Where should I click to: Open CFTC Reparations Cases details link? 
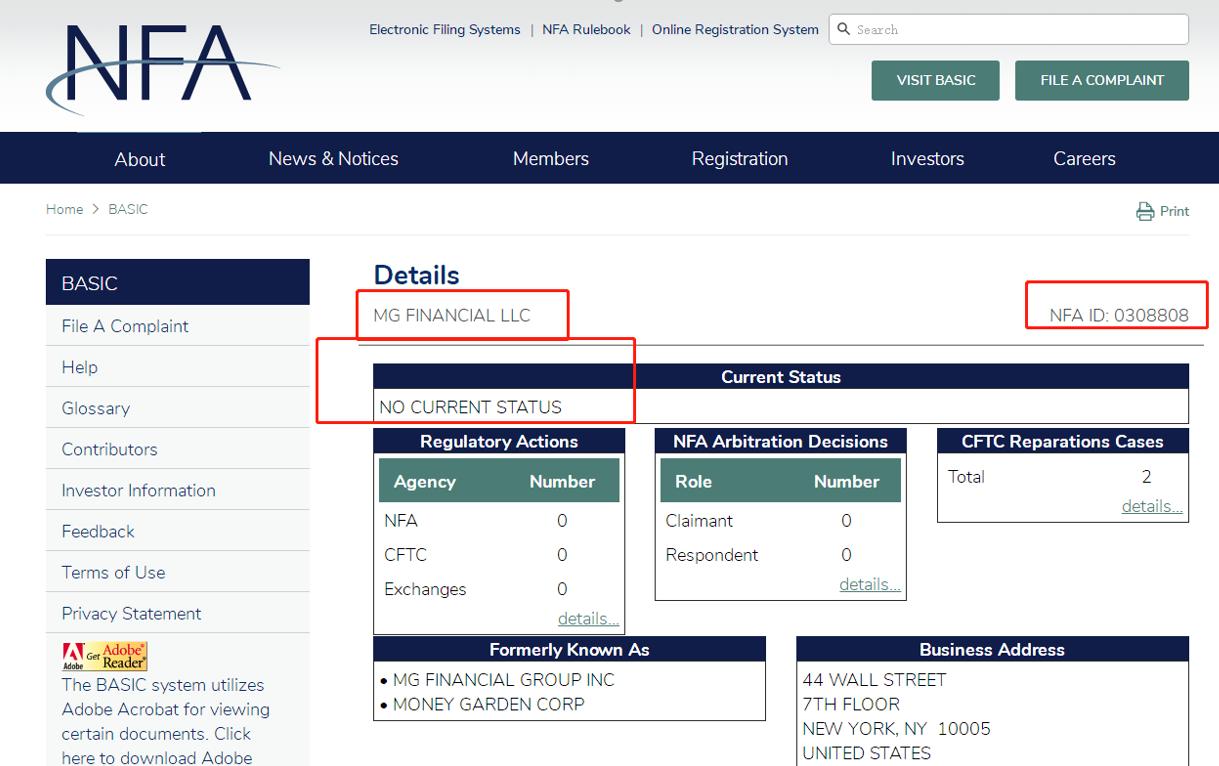point(1152,506)
